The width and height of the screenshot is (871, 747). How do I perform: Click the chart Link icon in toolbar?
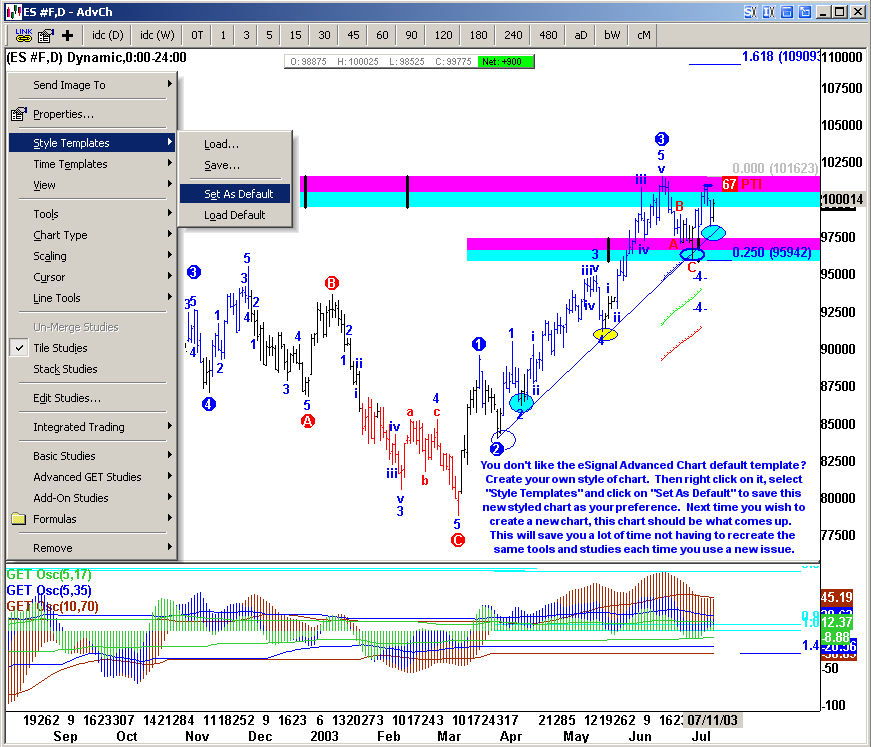tap(24, 36)
